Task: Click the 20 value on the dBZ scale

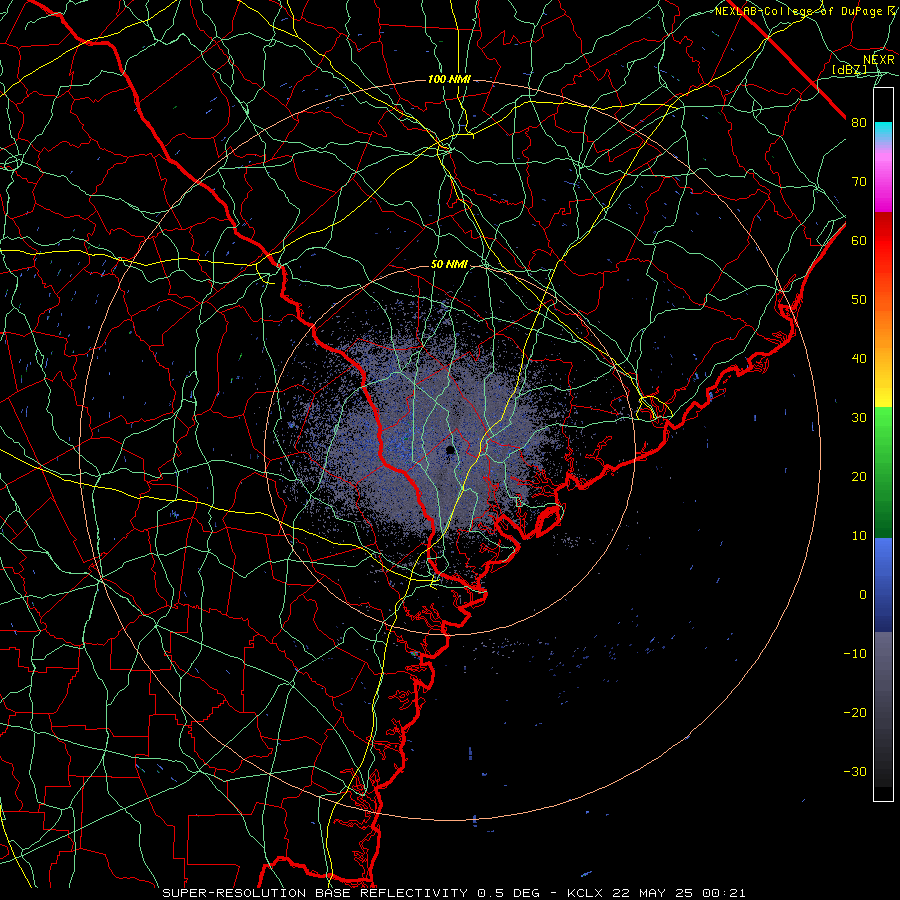Action: (x=859, y=477)
